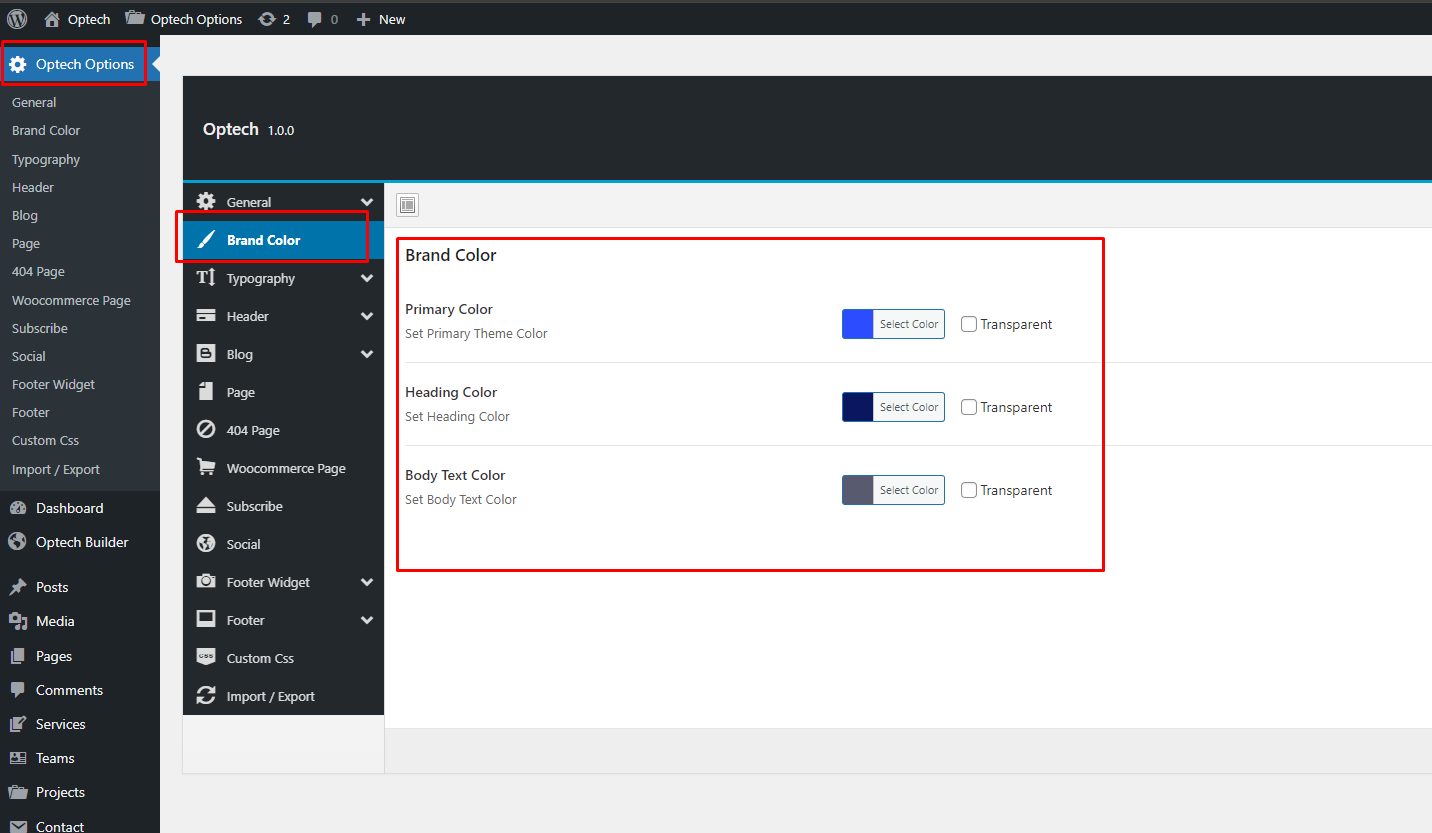This screenshot has width=1432, height=833.
Task: Expand the Footer Widget section chevron
Action: tap(367, 582)
